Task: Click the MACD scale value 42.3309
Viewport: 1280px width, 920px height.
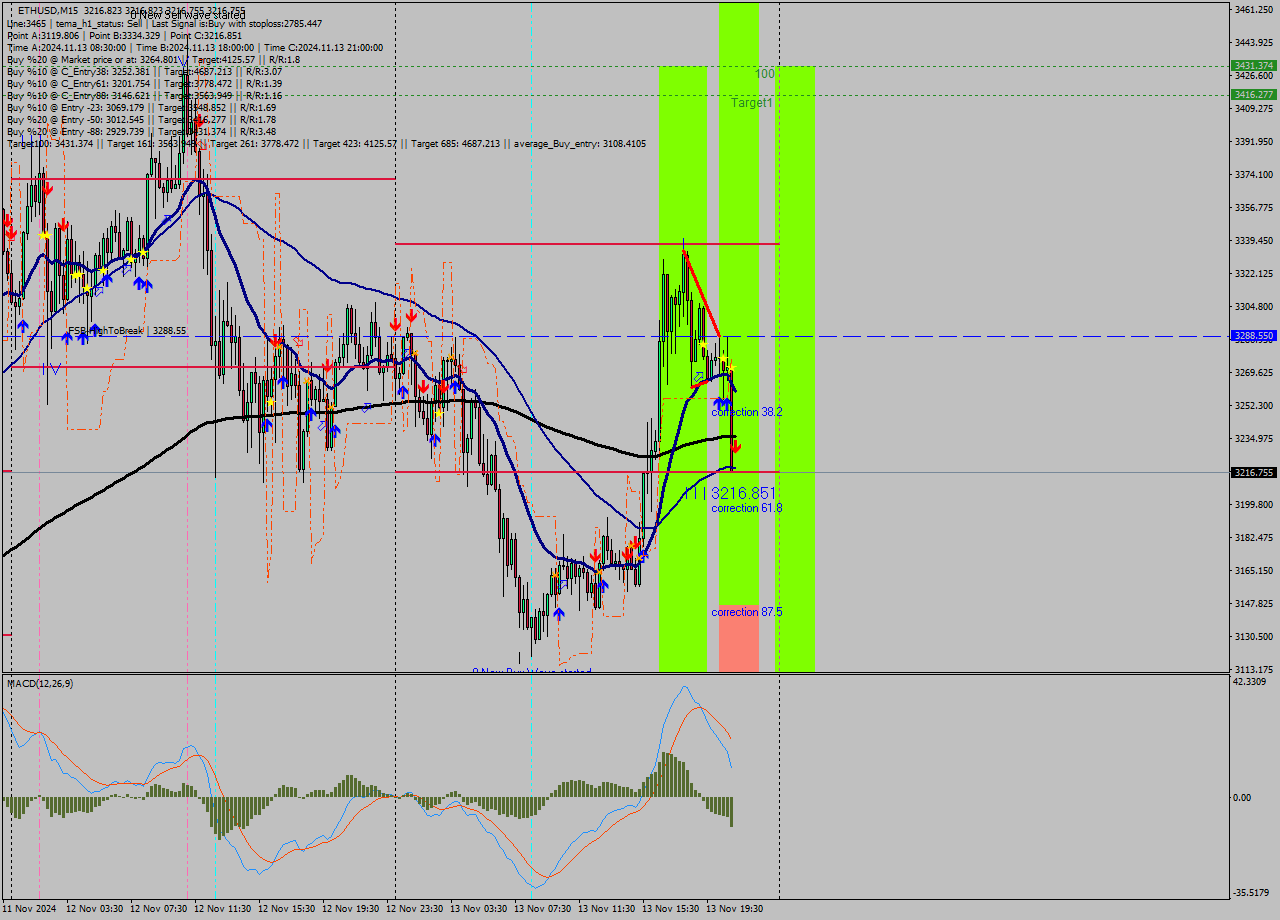Action: coord(1251,682)
